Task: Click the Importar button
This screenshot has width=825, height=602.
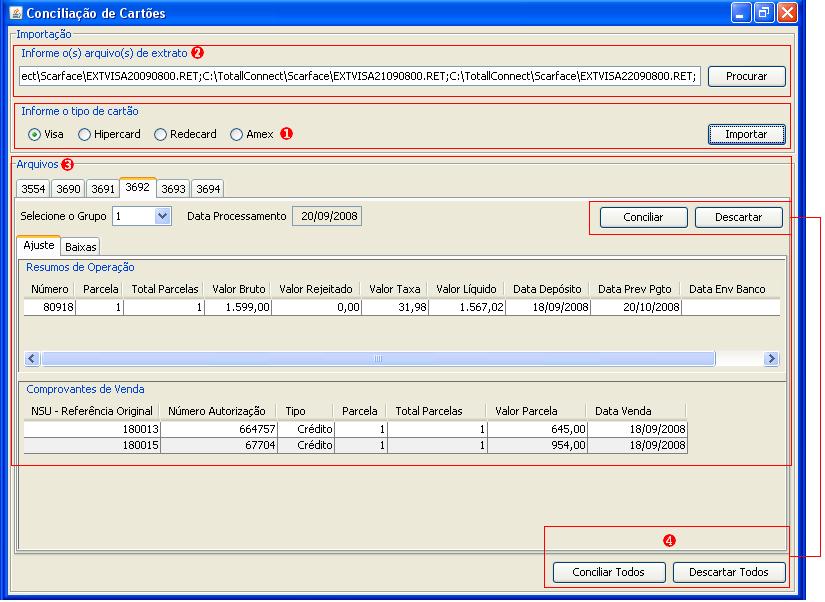Action: [x=747, y=134]
